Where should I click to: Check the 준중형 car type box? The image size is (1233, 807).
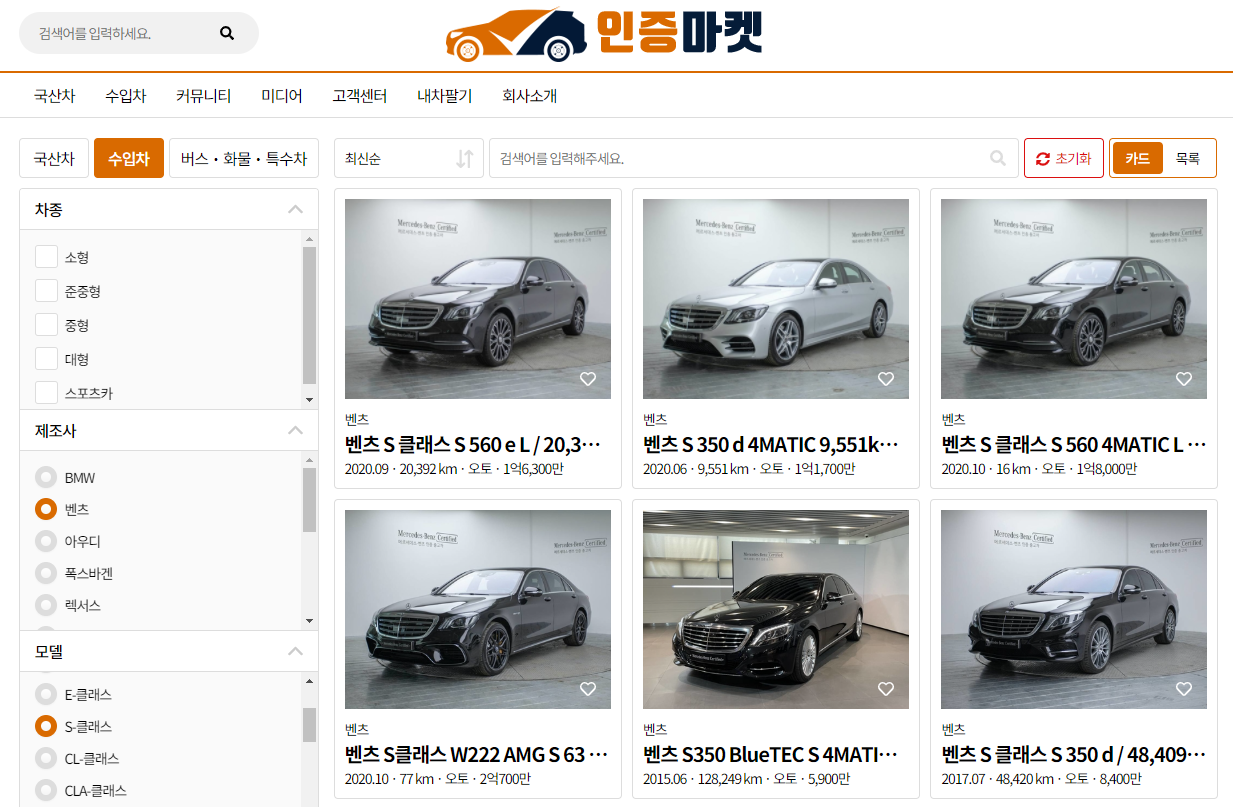click(46, 291)
